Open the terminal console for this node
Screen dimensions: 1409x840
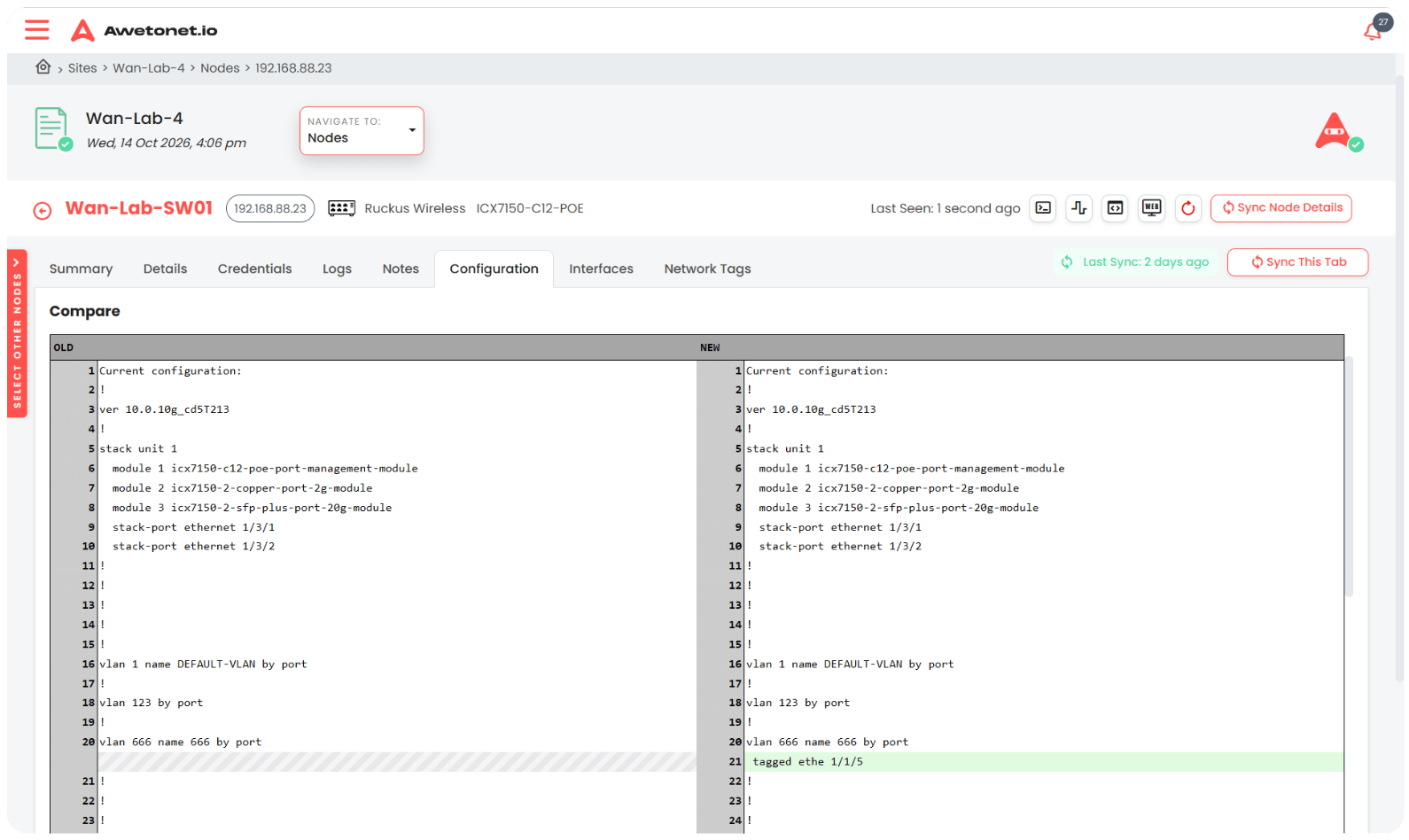[1043, 208]
